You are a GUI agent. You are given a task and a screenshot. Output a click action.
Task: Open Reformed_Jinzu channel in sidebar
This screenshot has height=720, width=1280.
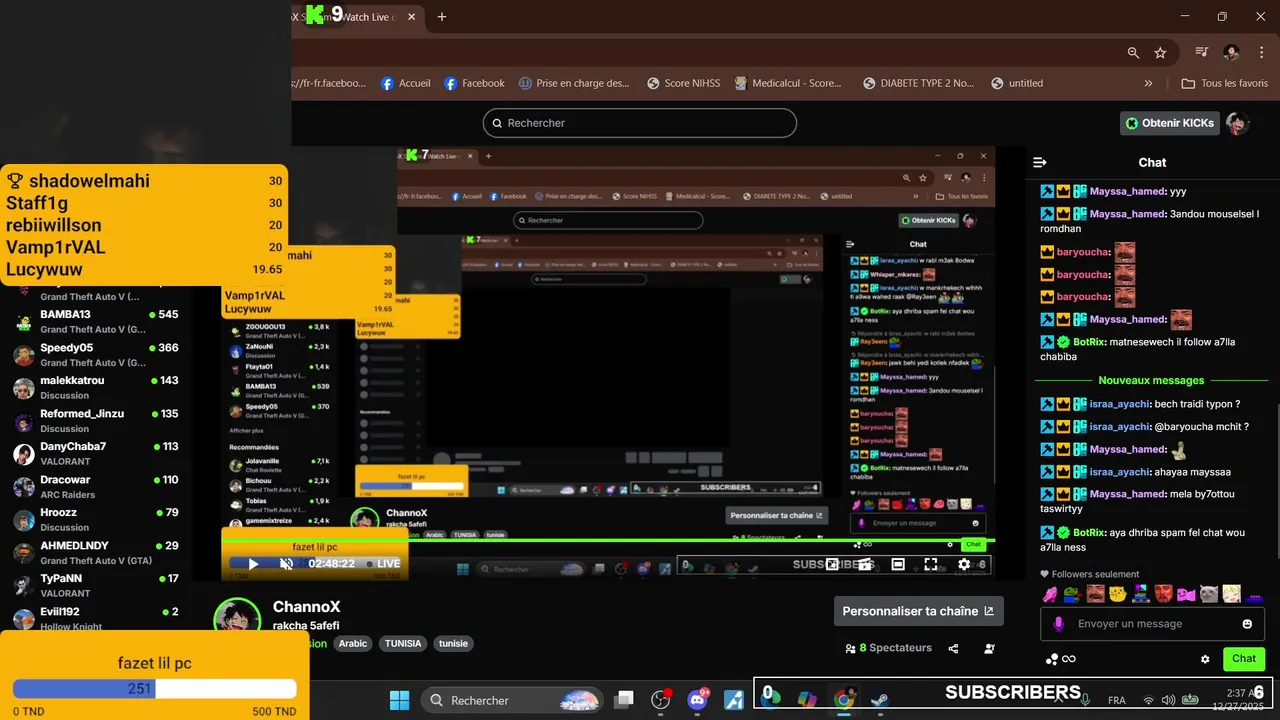pos(96,421)
